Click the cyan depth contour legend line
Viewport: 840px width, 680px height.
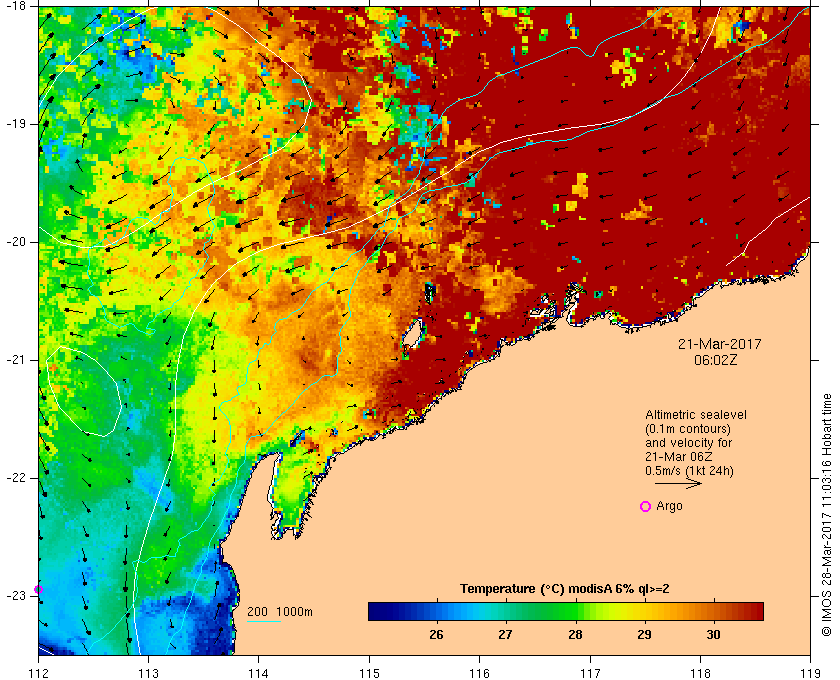(264, 622)
